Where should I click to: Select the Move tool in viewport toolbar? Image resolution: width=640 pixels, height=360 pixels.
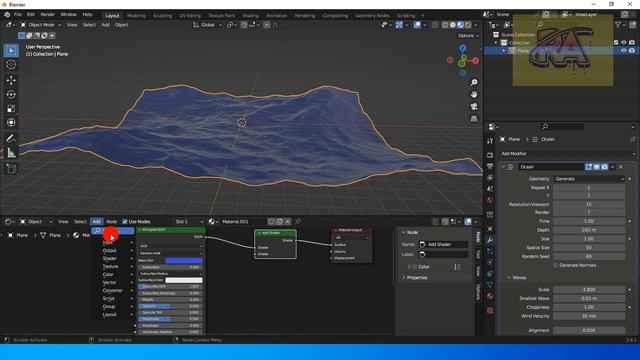pos(11,80)
